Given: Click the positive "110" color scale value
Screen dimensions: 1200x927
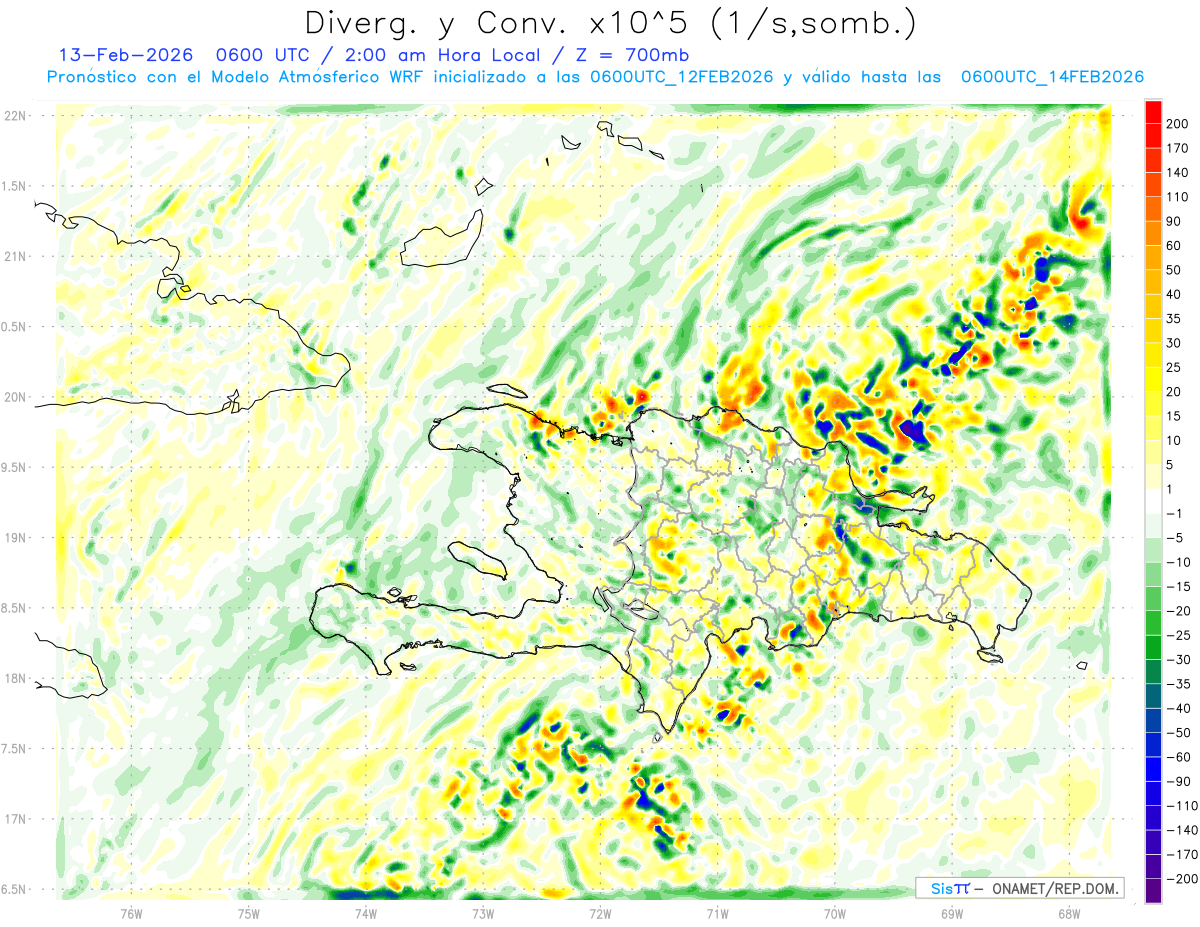Looking at the screenshot, I should click(x=1179, y=197).
